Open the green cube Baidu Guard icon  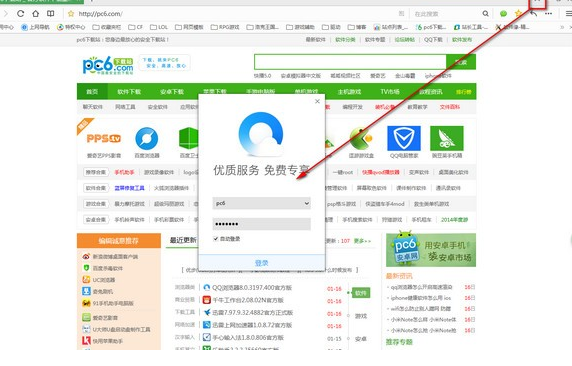point(189,138)
